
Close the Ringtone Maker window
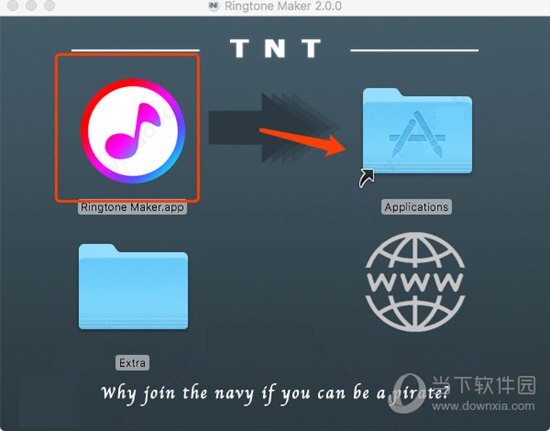point(13,5)
